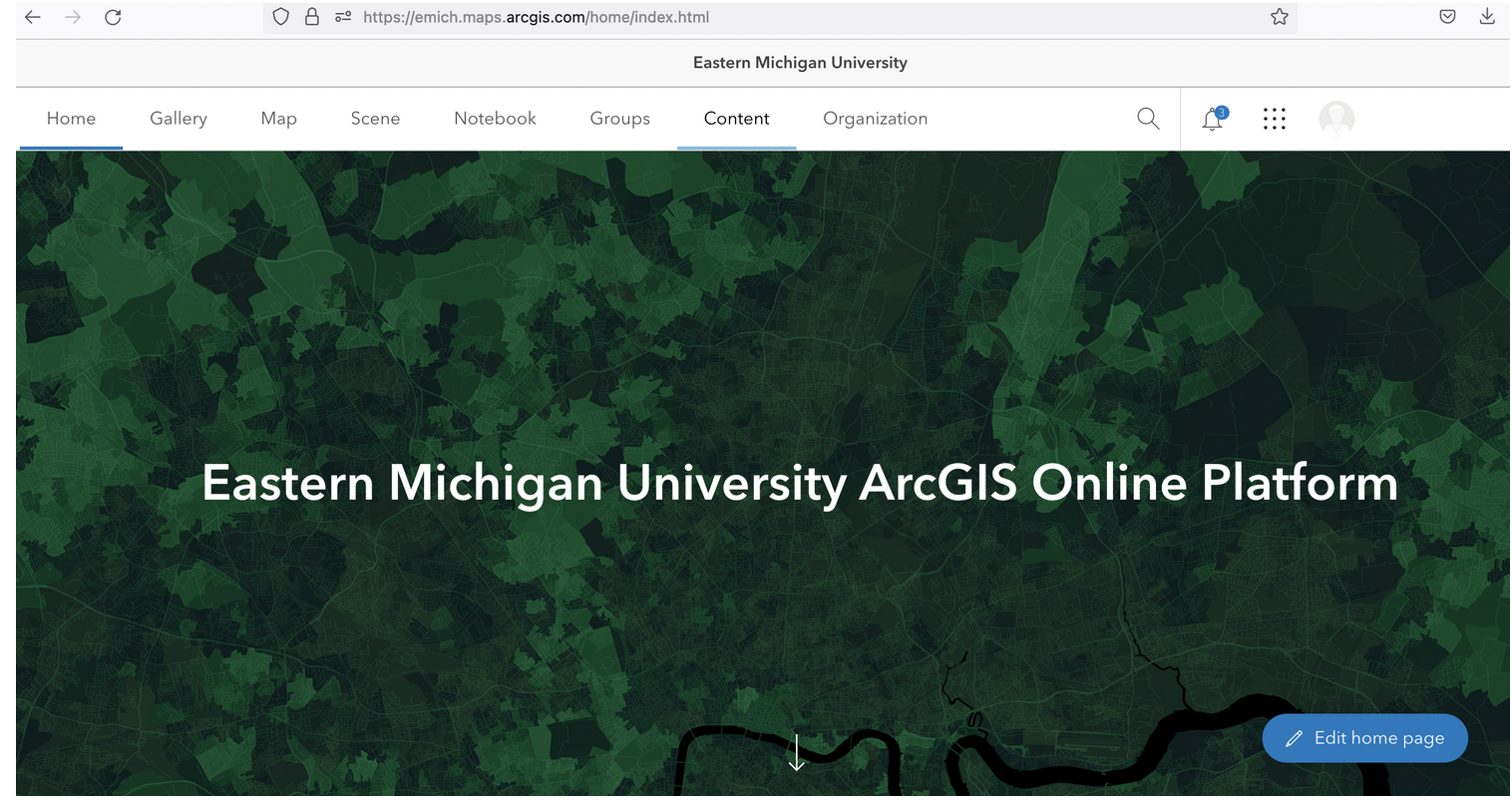The width and height of the screenshot is (1512, 800).
Task: Open notifications bell icon
Action: pos(1213,119)
